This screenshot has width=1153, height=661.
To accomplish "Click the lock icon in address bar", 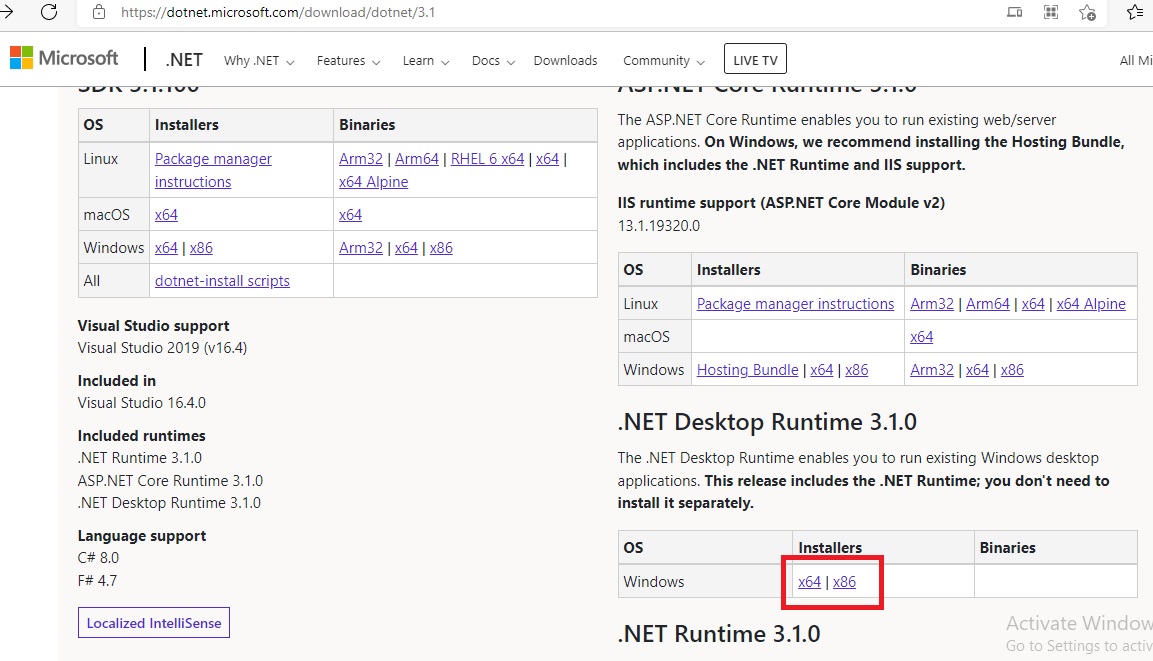I will (x=99, y=12).
